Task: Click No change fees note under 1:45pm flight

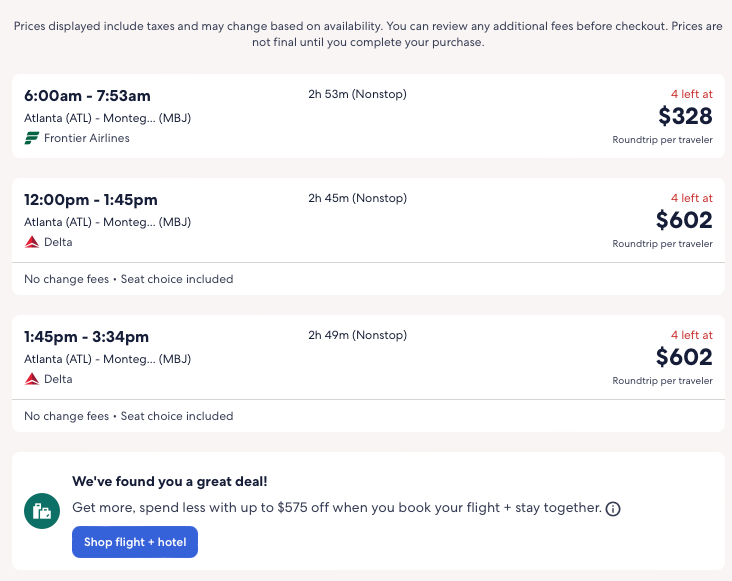Action: point(128,416)
